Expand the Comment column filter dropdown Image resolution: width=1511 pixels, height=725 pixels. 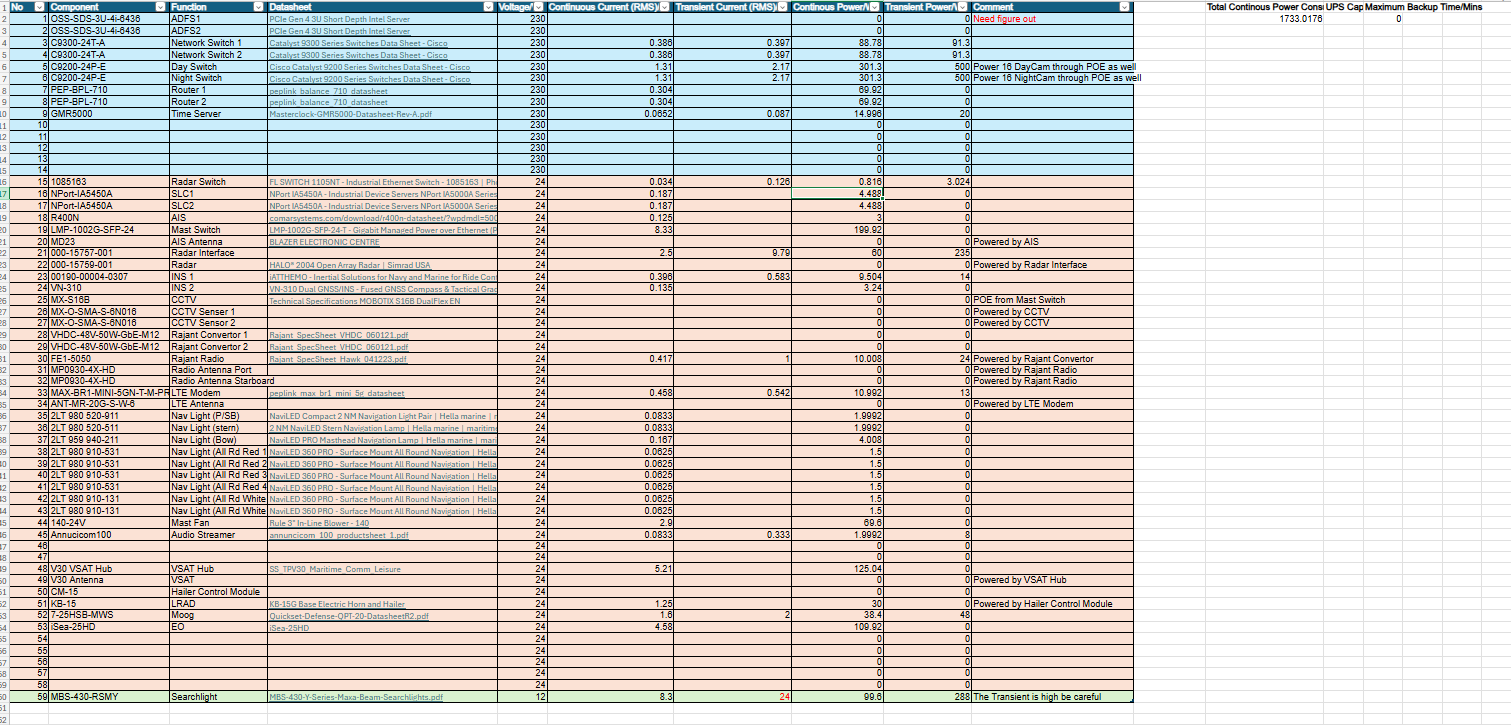tap(1125, 7)
